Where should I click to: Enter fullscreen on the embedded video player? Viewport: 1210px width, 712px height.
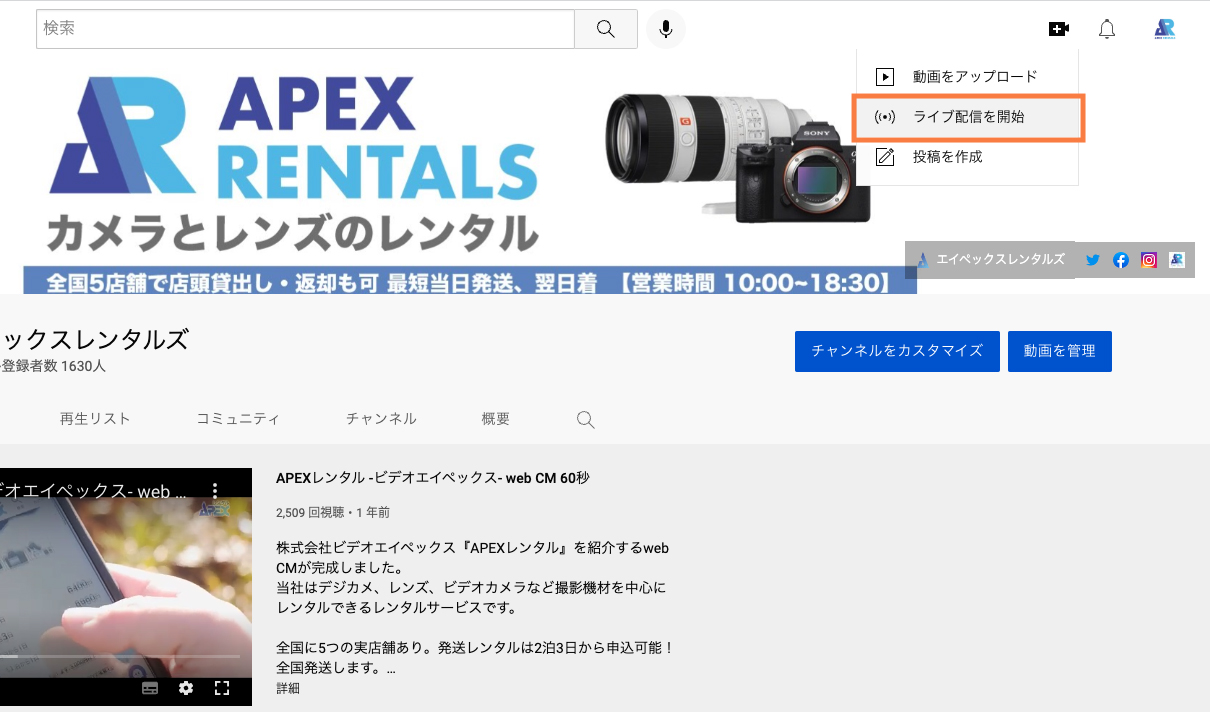point(222,688)
